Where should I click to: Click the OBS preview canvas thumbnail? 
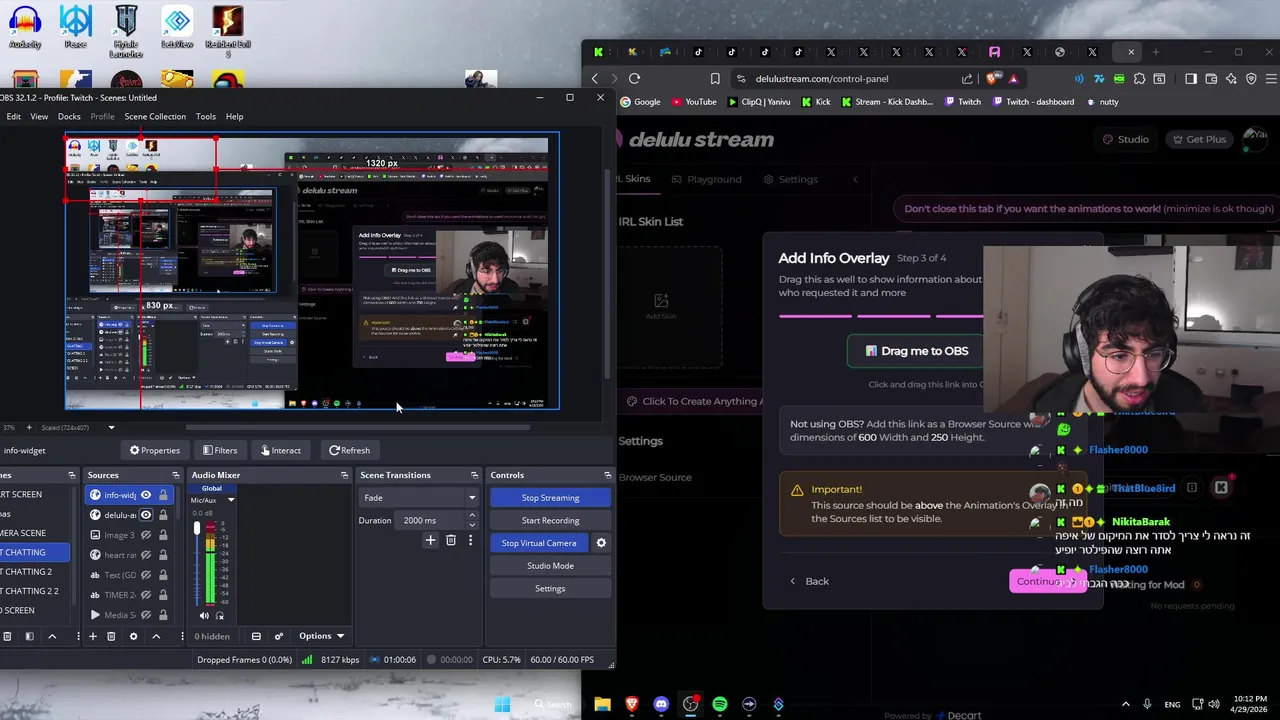(x=312, y=271)
